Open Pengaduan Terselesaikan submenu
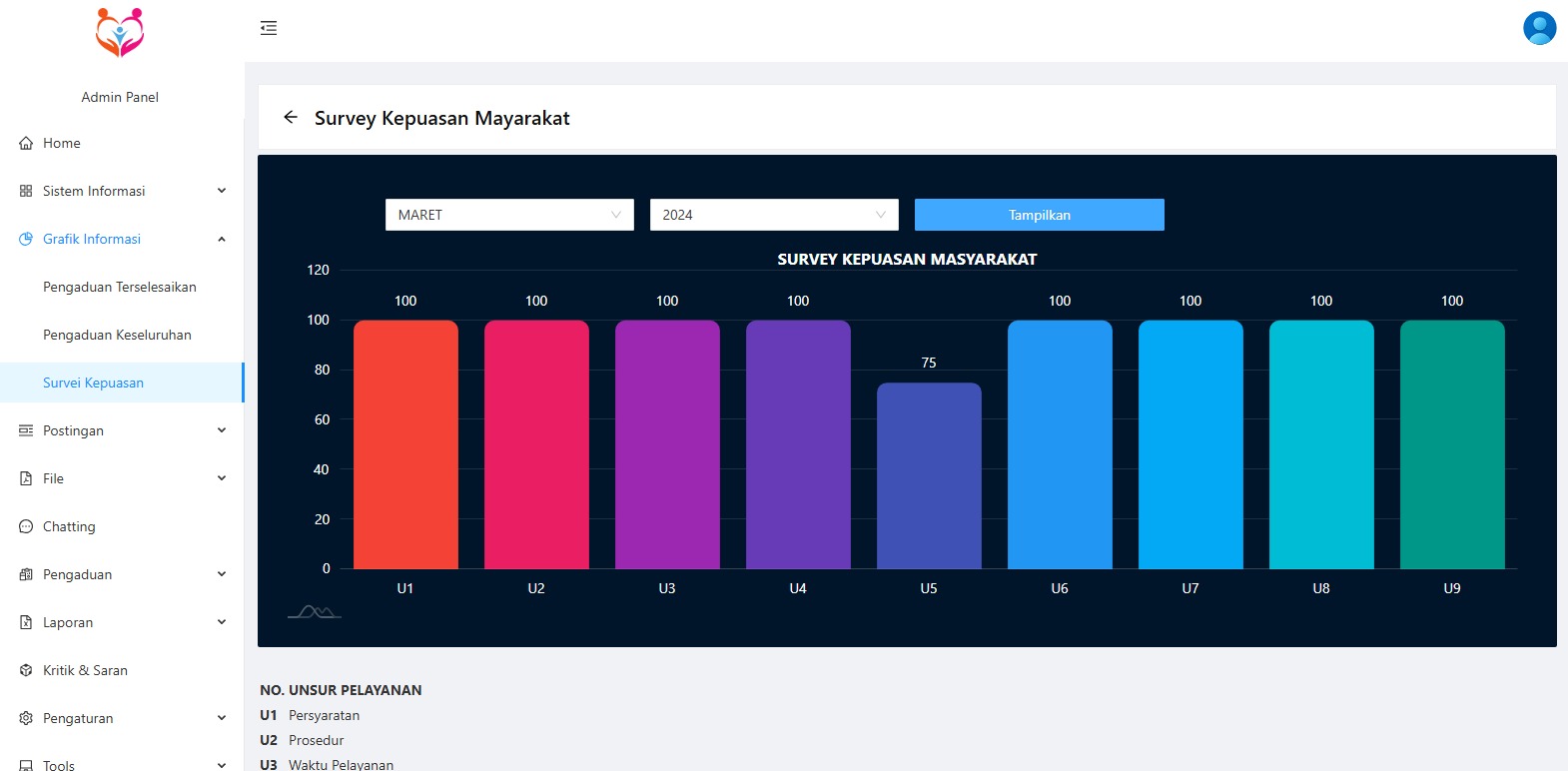This screenshot has width=1568, height=771. (x=122, y=287)
